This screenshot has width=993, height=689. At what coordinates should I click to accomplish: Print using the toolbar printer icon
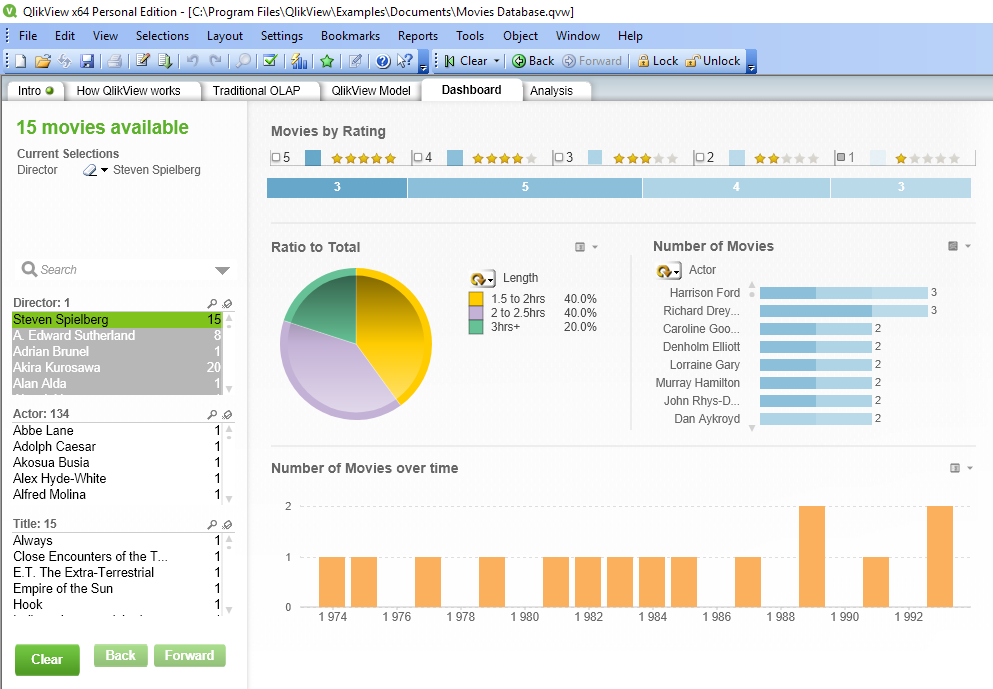(115, 61)
